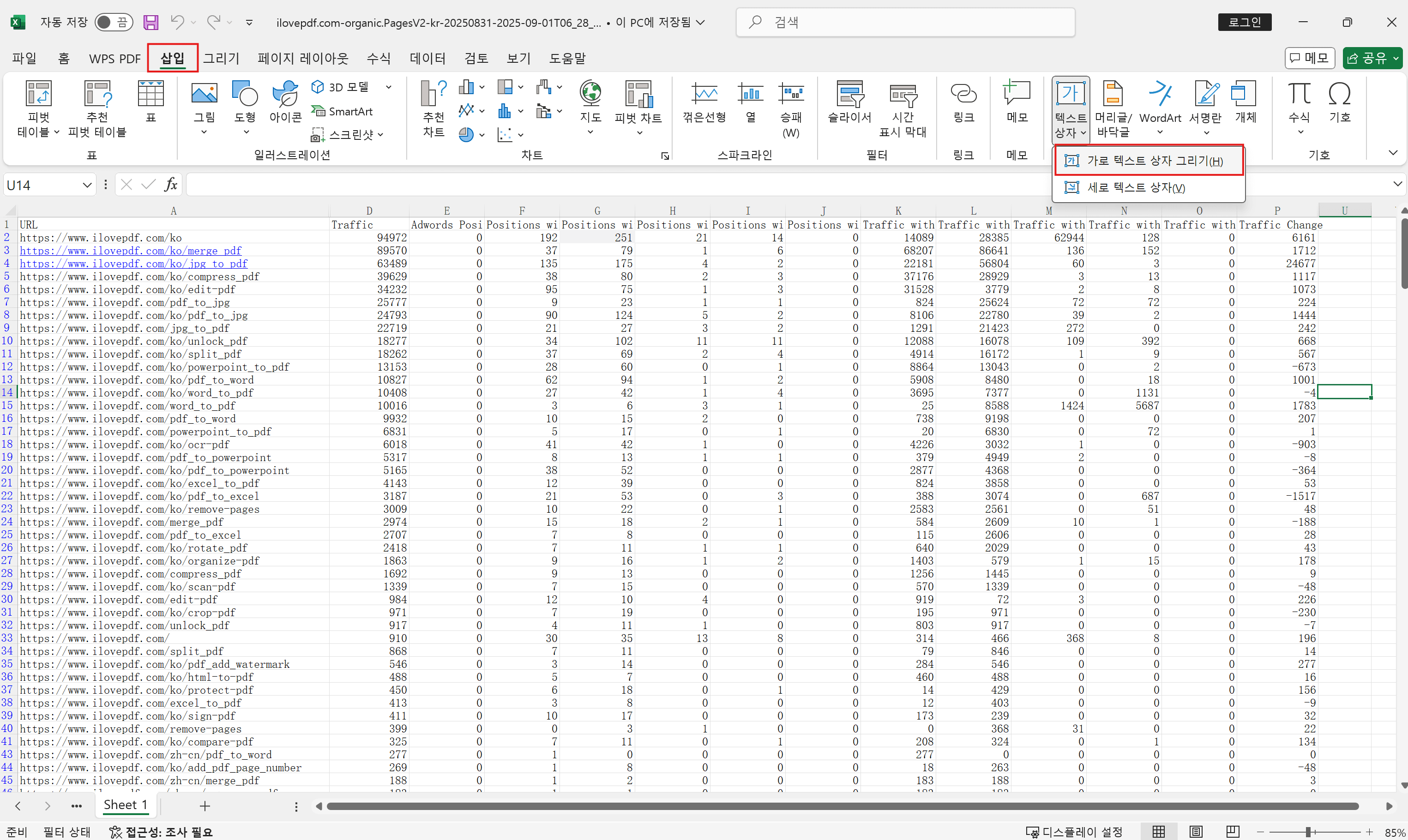Insert a comment via 메모 ribbon icon
Viewport: 1408px width, 840px height.
tap(1017, 102)
